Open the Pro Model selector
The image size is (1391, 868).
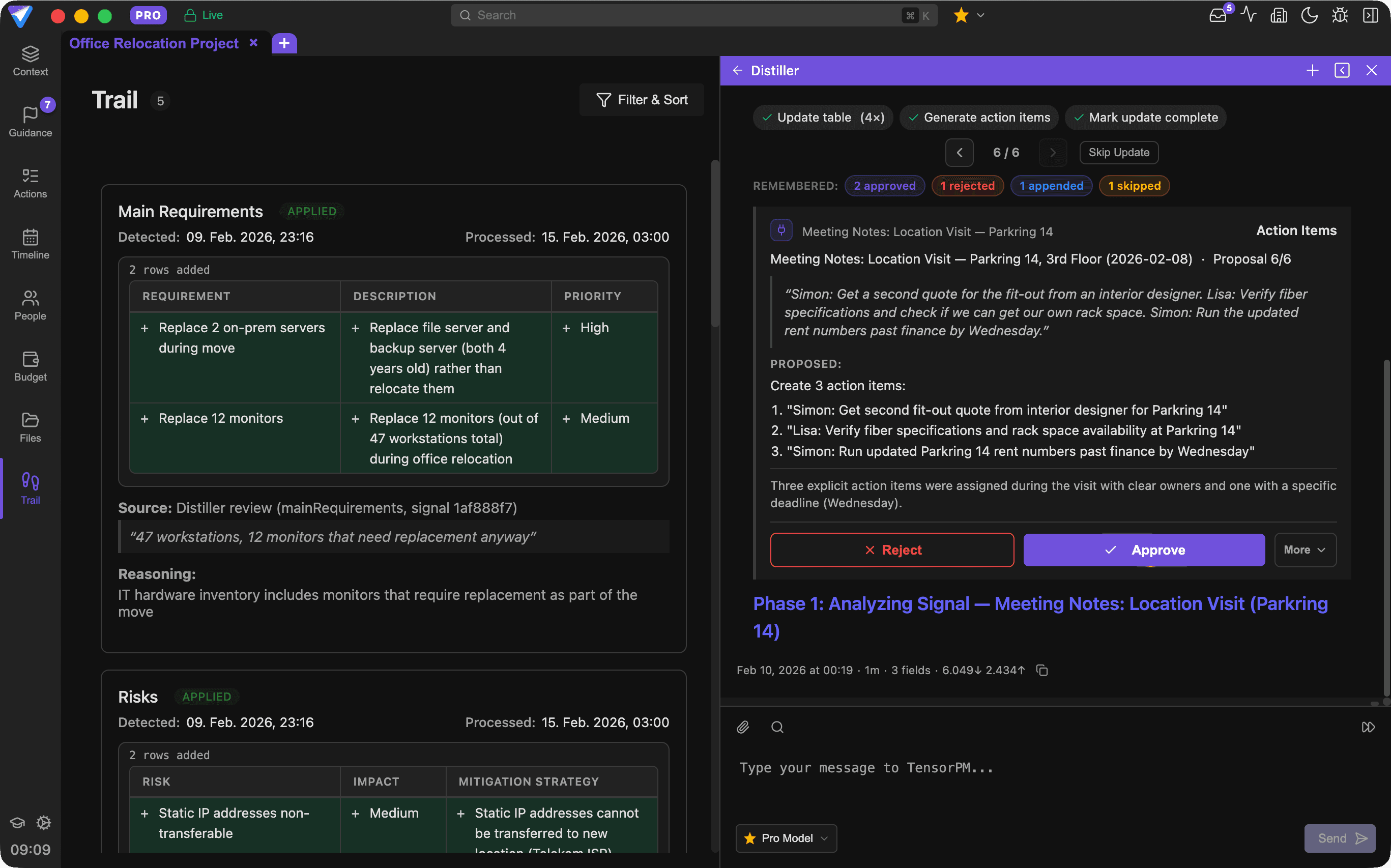coord(786,838)
